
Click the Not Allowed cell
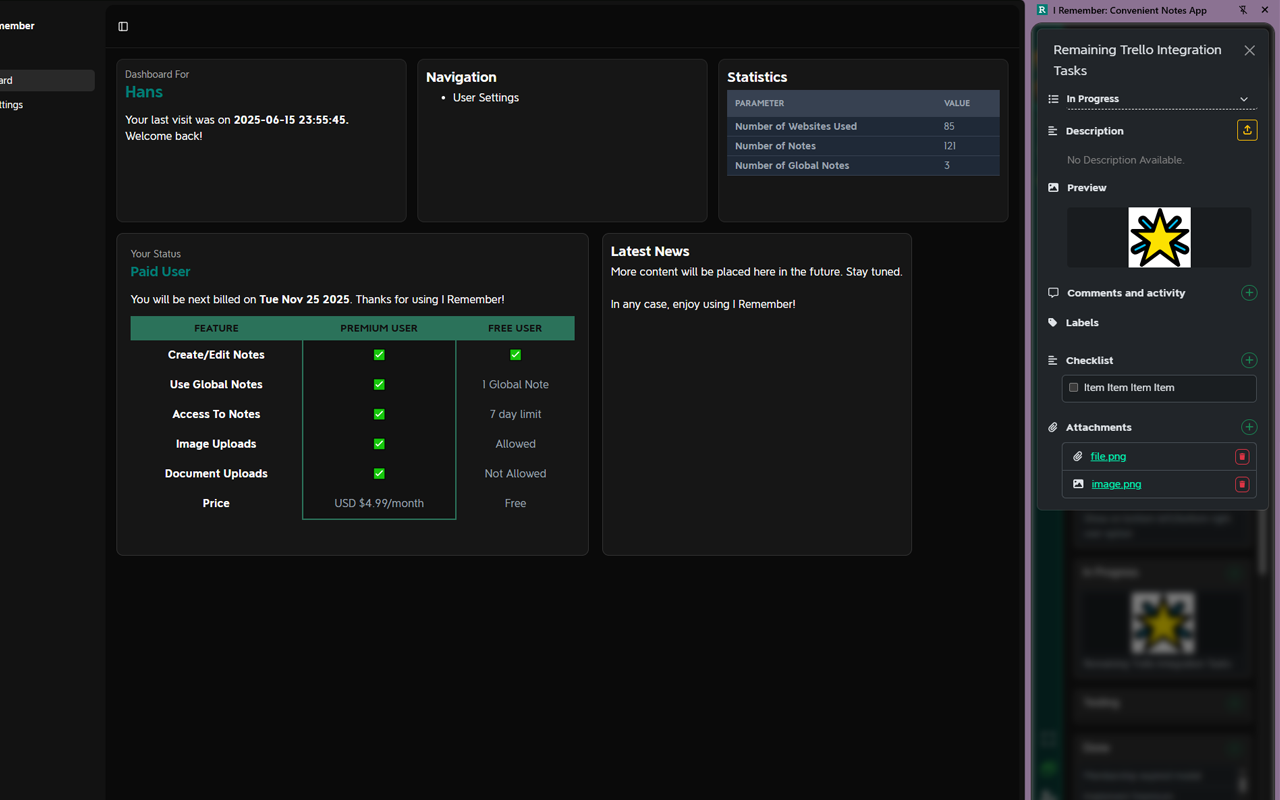click(x=515, y=474)
